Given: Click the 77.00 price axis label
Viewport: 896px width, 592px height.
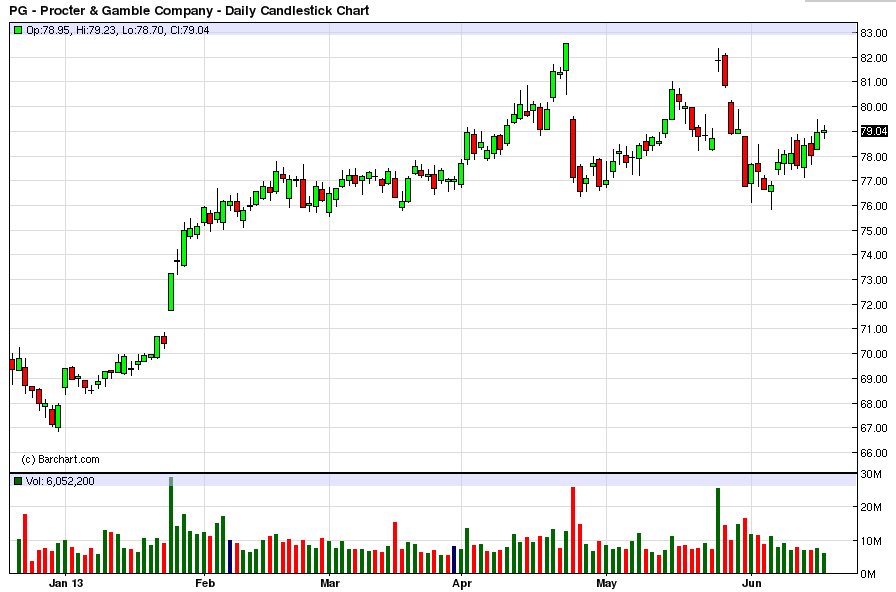Looking at the screenshot, I should pos(874,181).
